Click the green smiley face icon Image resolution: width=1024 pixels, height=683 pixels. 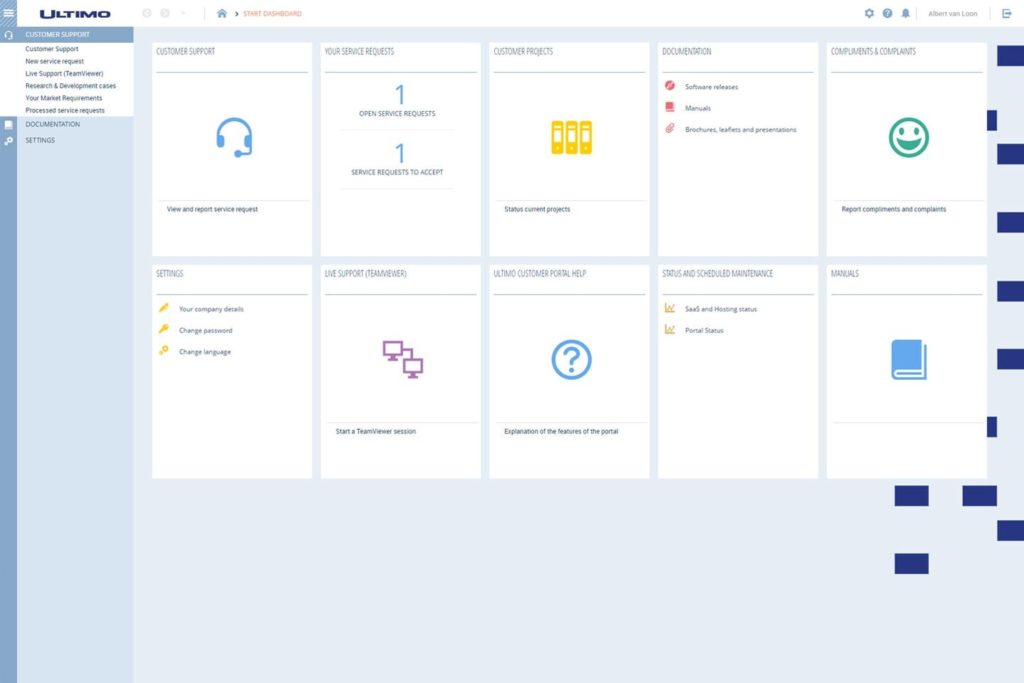click(x=908, y=137)
